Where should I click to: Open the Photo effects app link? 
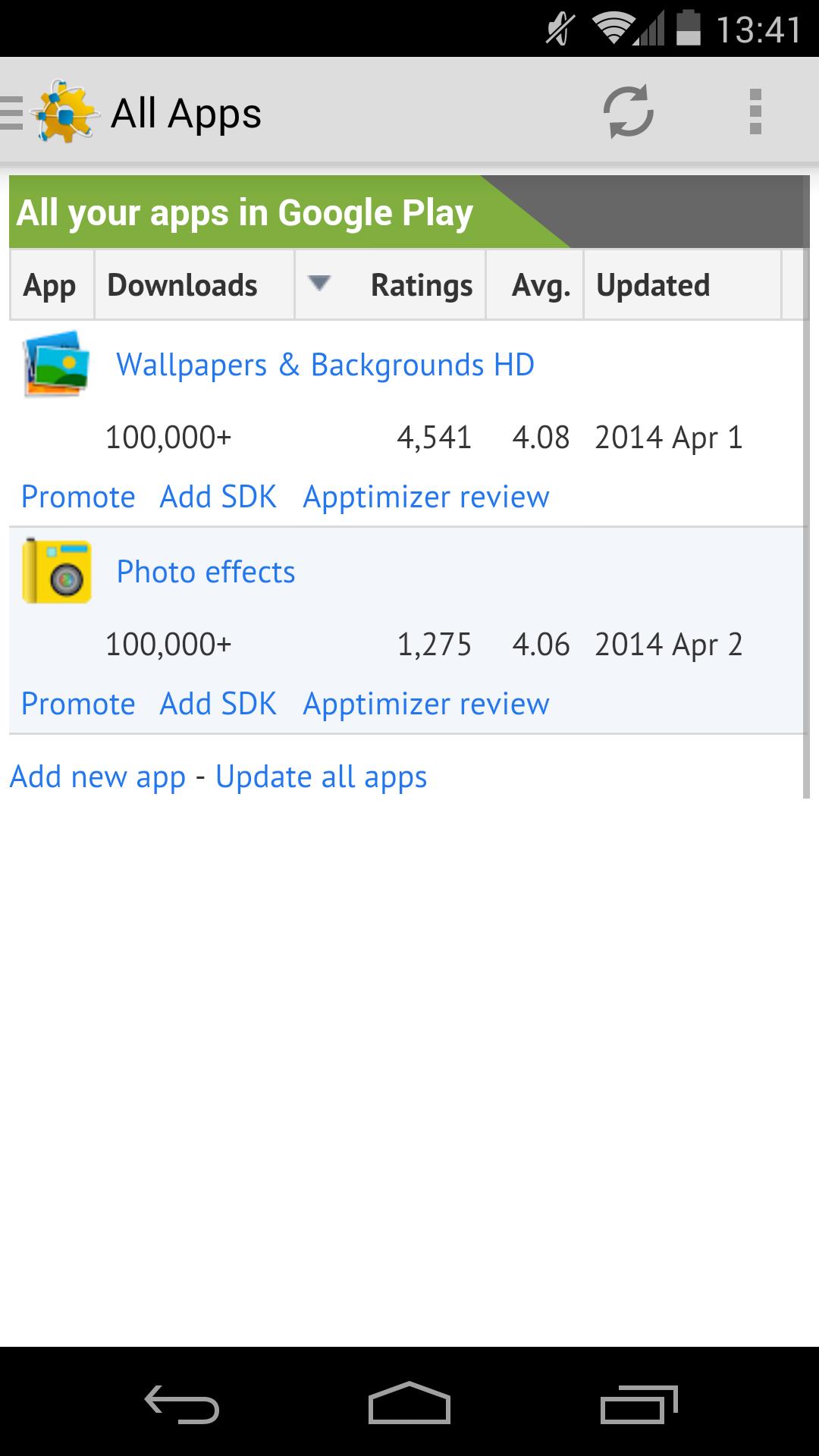206,571
